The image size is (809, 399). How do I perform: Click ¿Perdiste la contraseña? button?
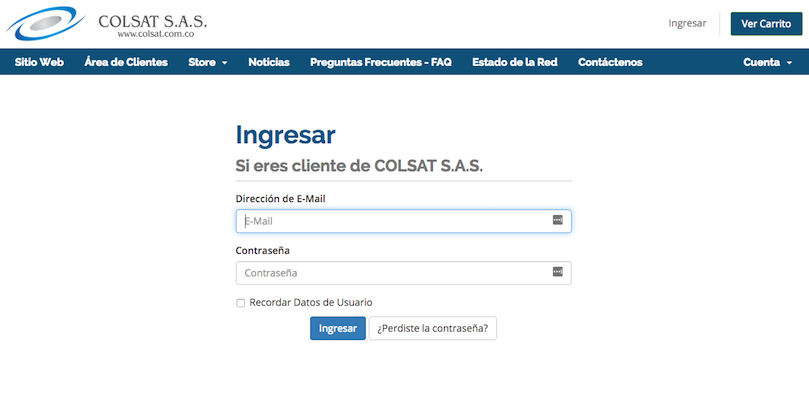pos(433,328)
